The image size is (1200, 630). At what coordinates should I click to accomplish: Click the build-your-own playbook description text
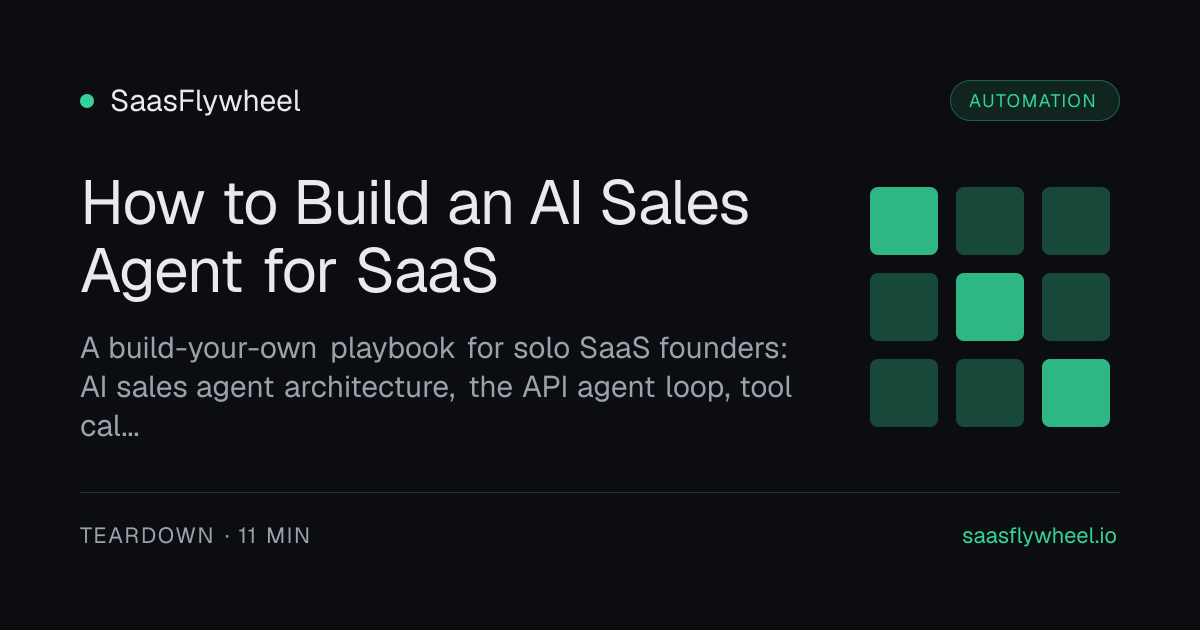[436, 369]
